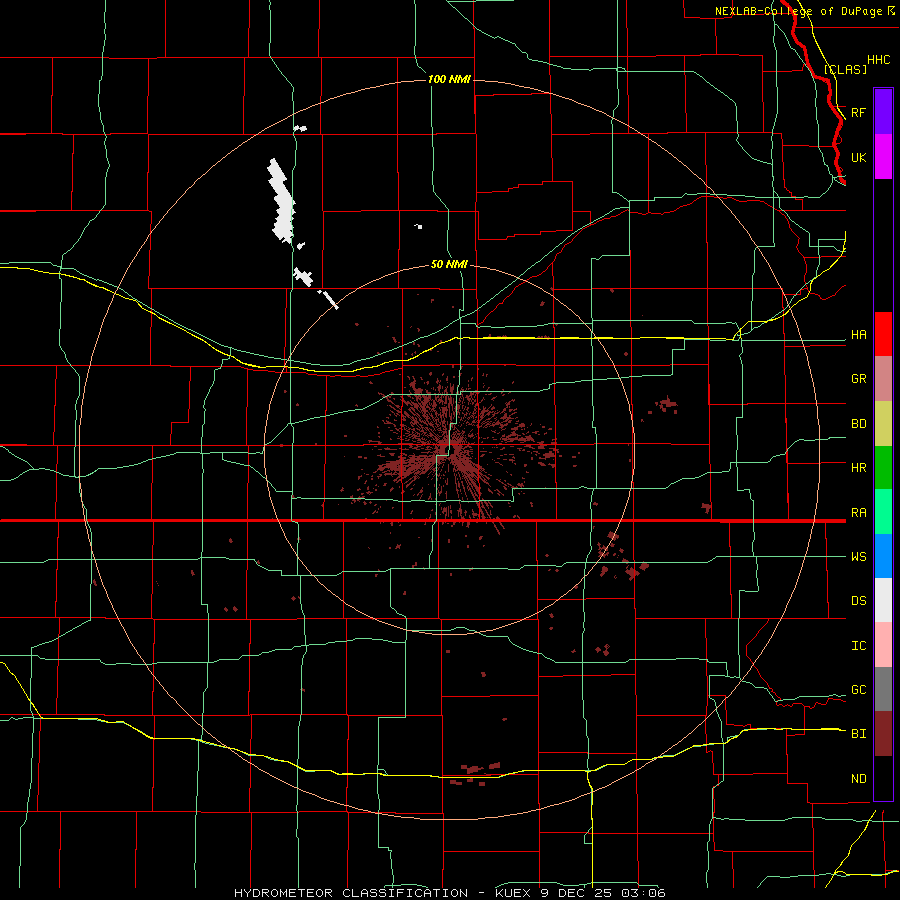Click the BD yellow legend swatch
This screenshot has width=900, height=900.
[x=883, y=423]
